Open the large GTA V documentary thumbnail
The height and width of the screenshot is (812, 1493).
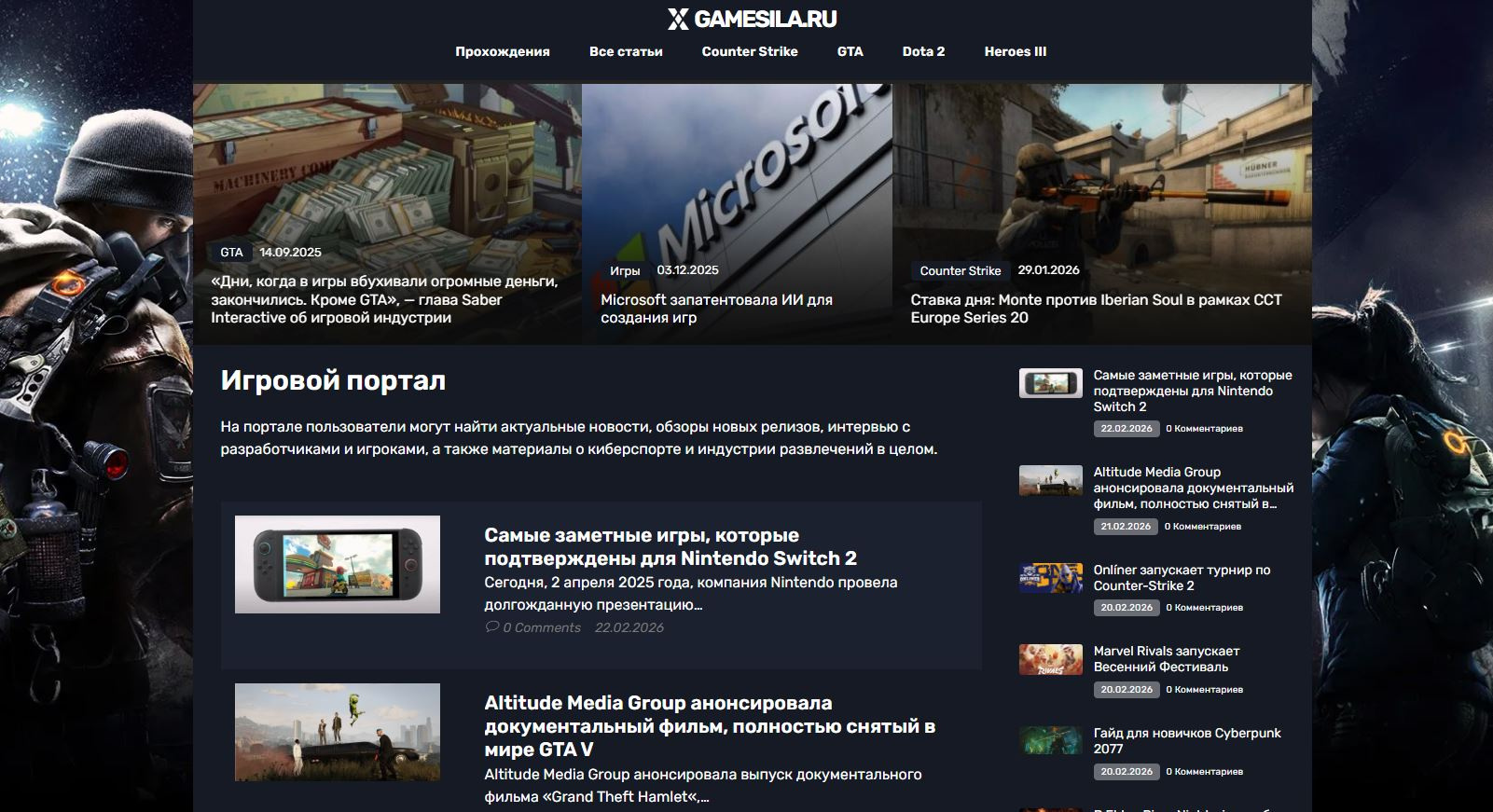[x=338, y=732]
